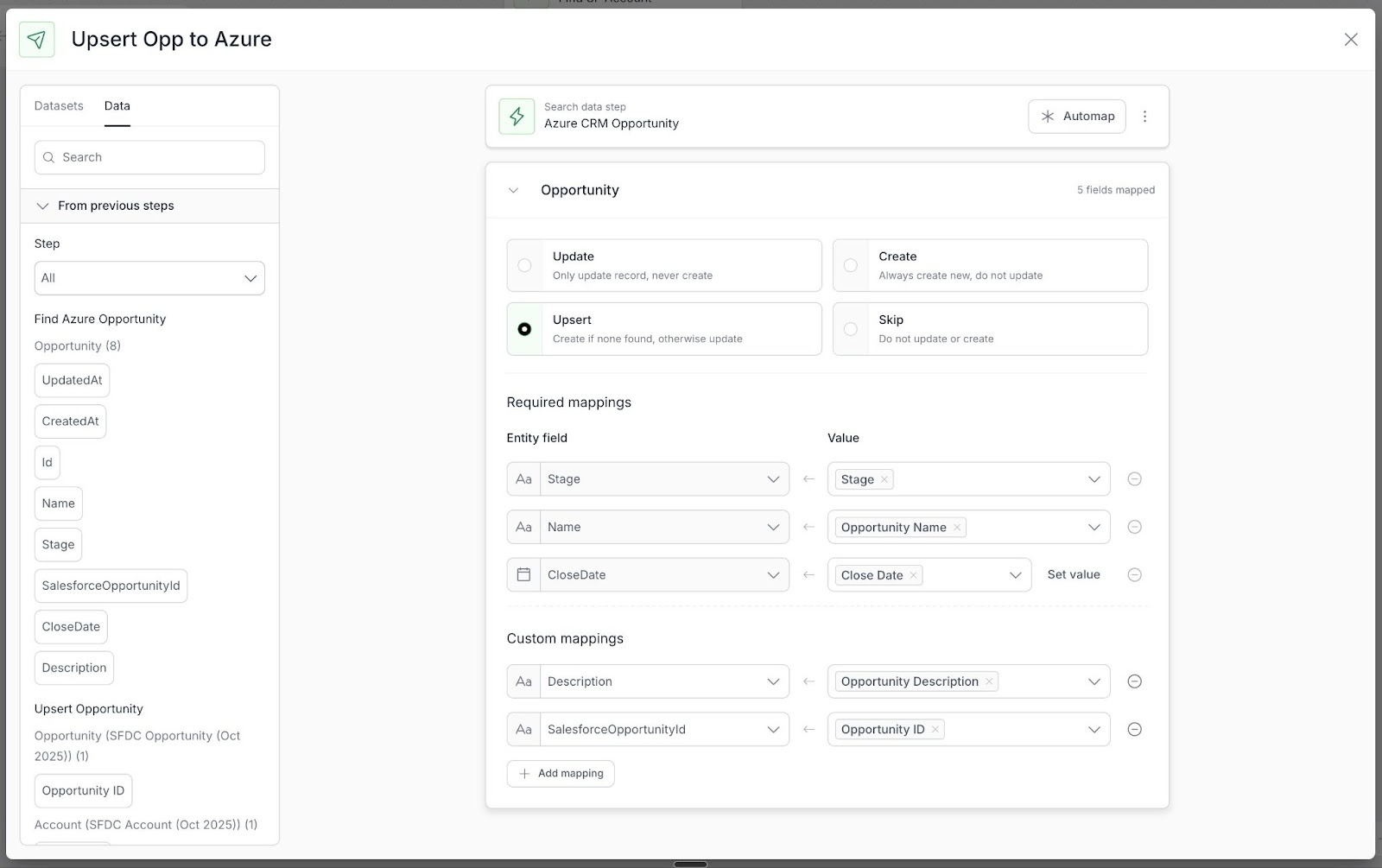Close the Upsert Opp to Azure dialog
Image resolution: width=1382 pixels, height=868 pixels.
tap(1351, 40)
